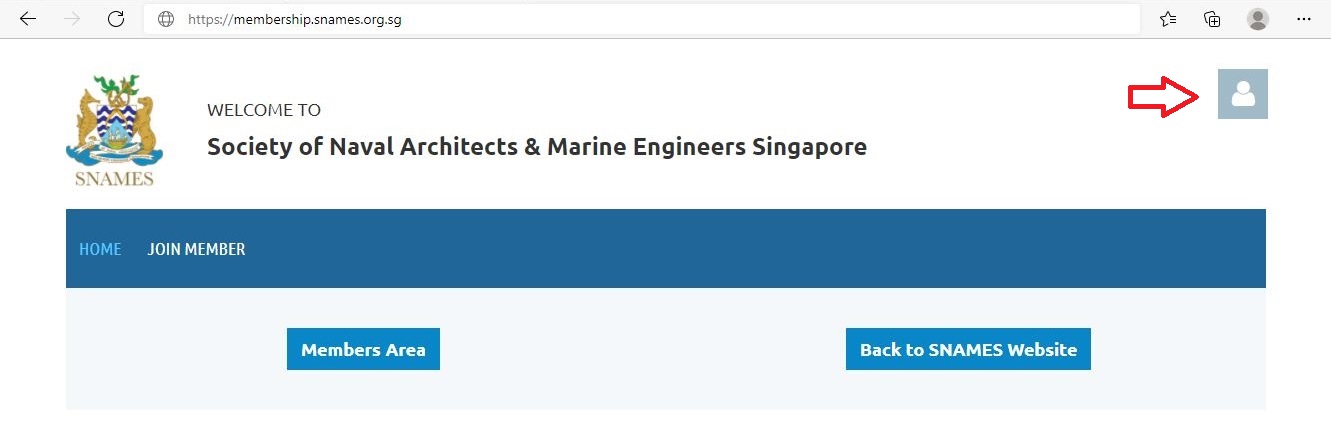Click the SNAMES wordmark beneath the crest
Image resolution: width=1331 pixels, height=439 pixels.
coord(114,179)
